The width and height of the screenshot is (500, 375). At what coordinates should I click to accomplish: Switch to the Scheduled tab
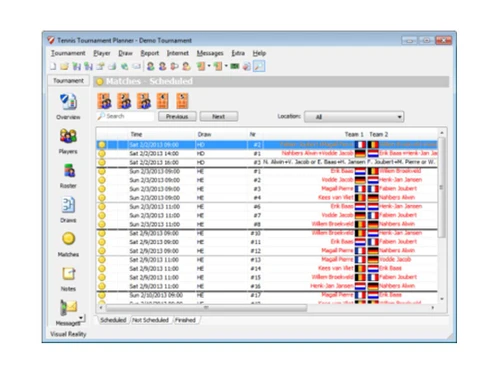point(113,320)
